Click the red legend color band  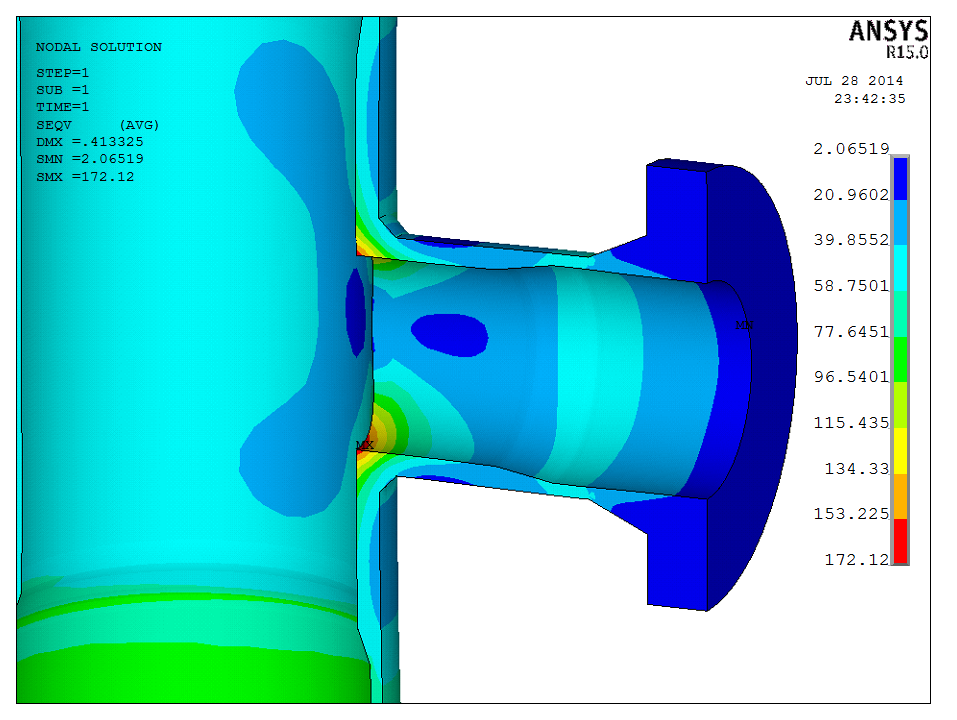(x=900, y=541)
